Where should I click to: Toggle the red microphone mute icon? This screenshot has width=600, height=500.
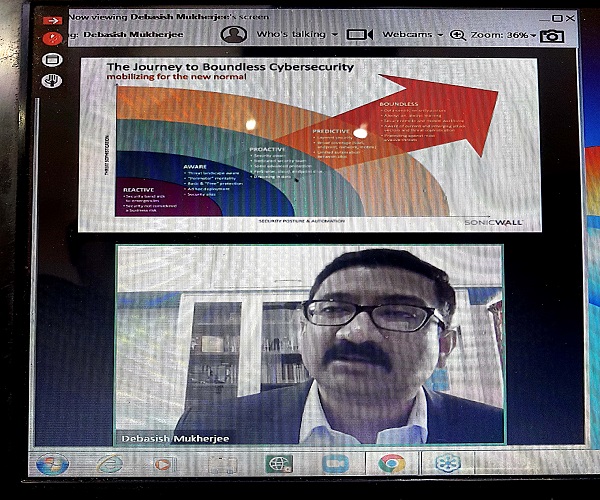pos(52,39)
